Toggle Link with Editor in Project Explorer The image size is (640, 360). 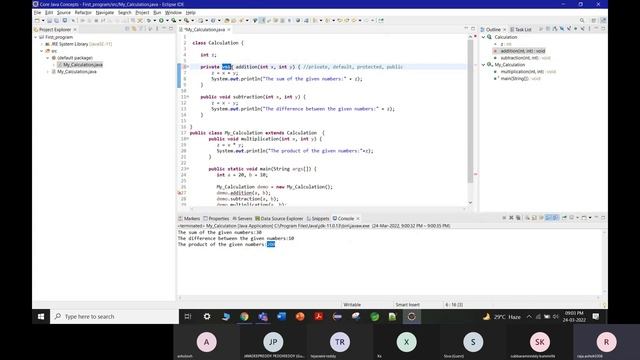[x=133, y=29]
